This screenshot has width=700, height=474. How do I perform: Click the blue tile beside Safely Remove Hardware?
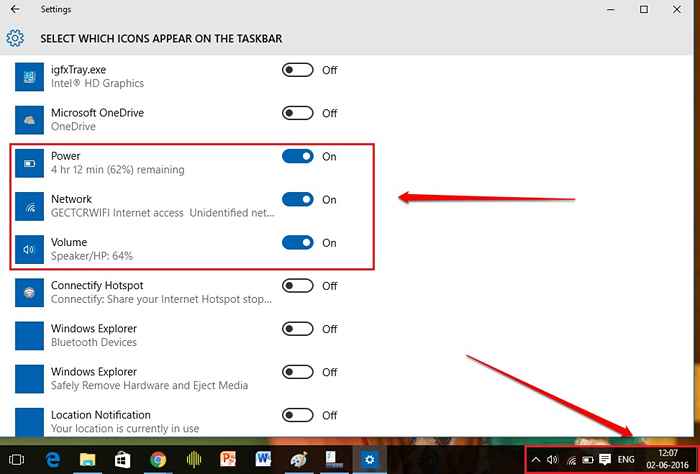coord(29,379)
